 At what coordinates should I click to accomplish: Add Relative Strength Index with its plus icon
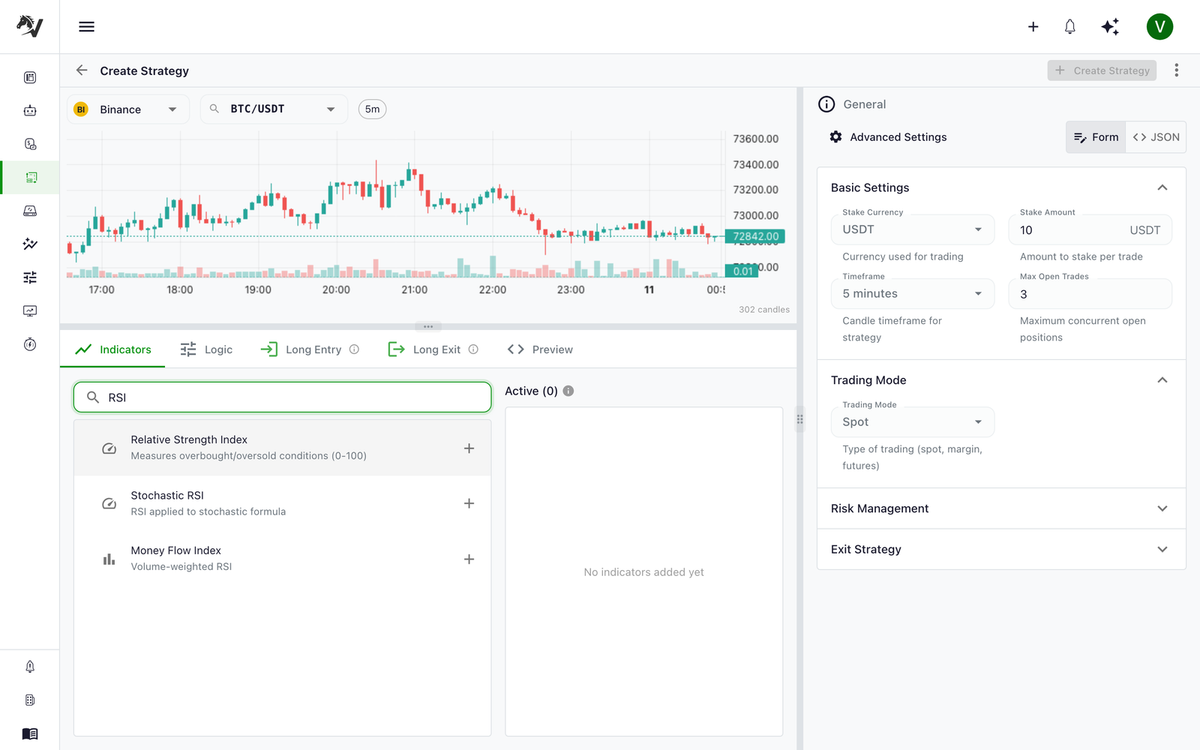tap(469, 448)
